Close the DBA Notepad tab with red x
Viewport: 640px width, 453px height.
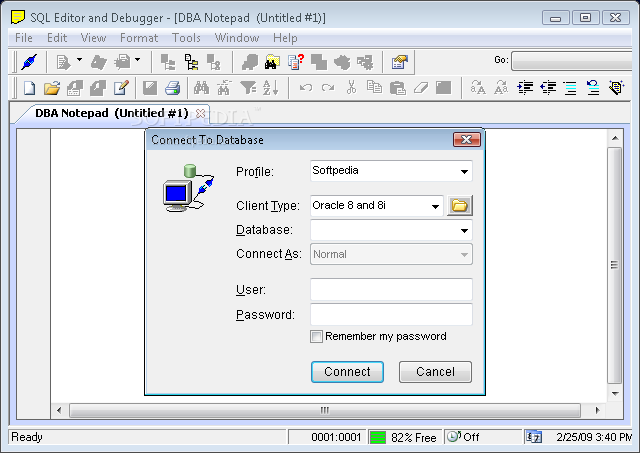pos(200,113)
